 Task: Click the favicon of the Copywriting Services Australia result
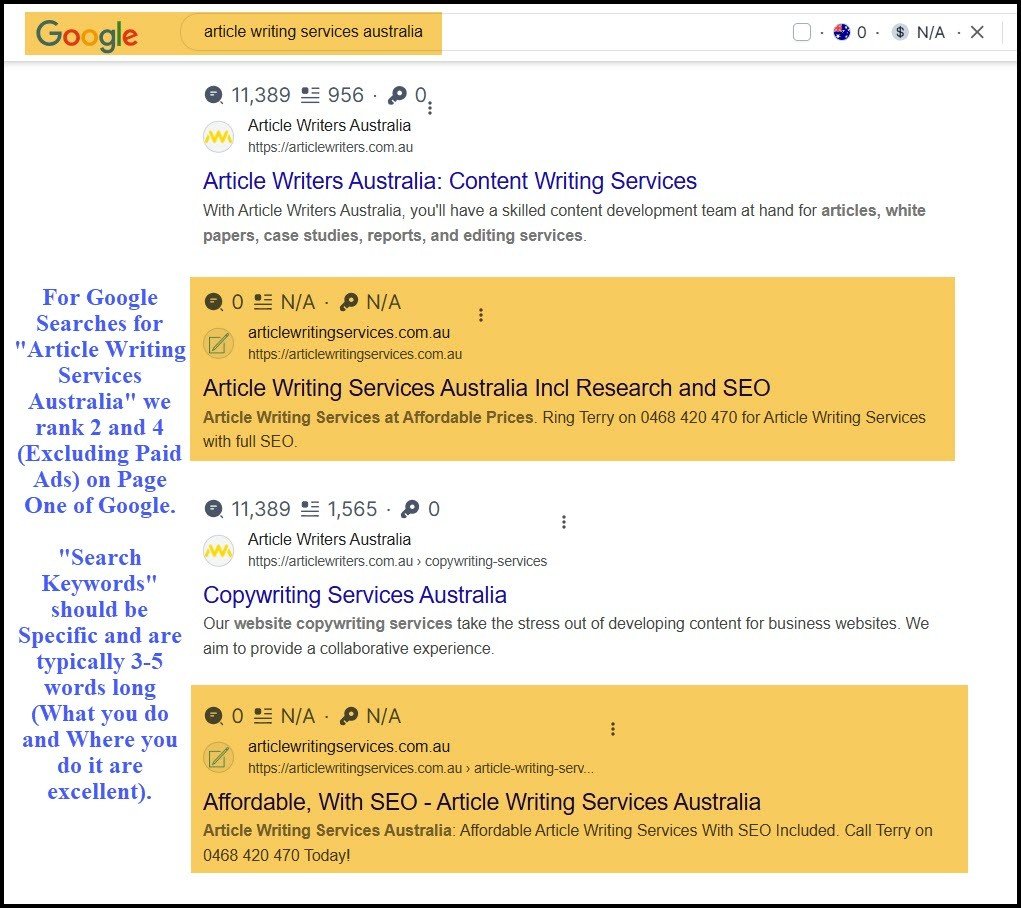[x=218, y=551]
